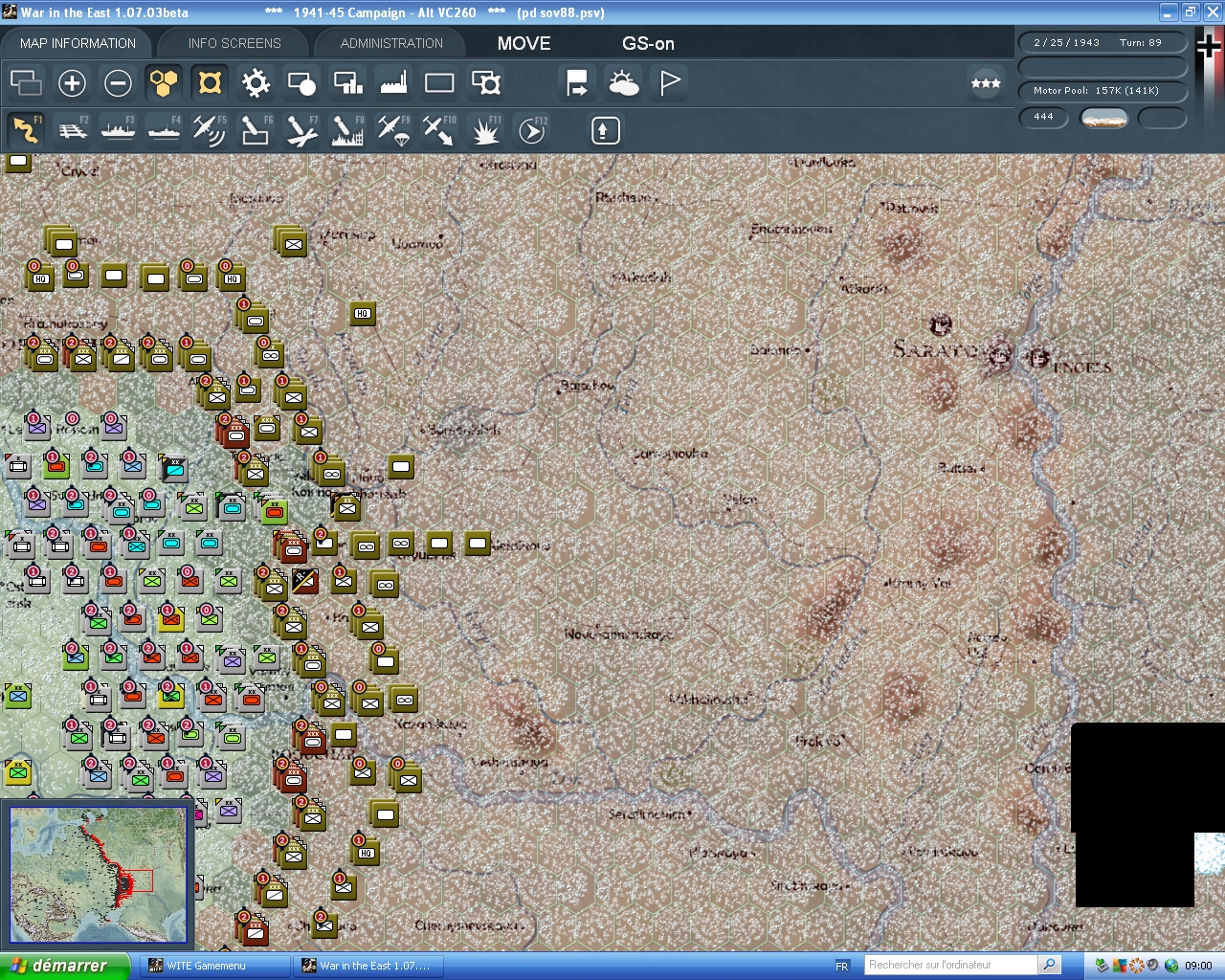Click the Rechercher sur l'ordinateur search field
The height and width of the screenshot is (980, 1225).
click(x=950, y=965)
